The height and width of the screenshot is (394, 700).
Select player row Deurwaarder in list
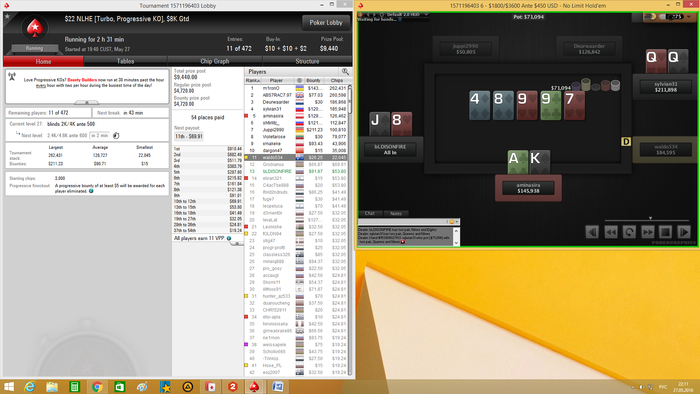pos(296,102)
